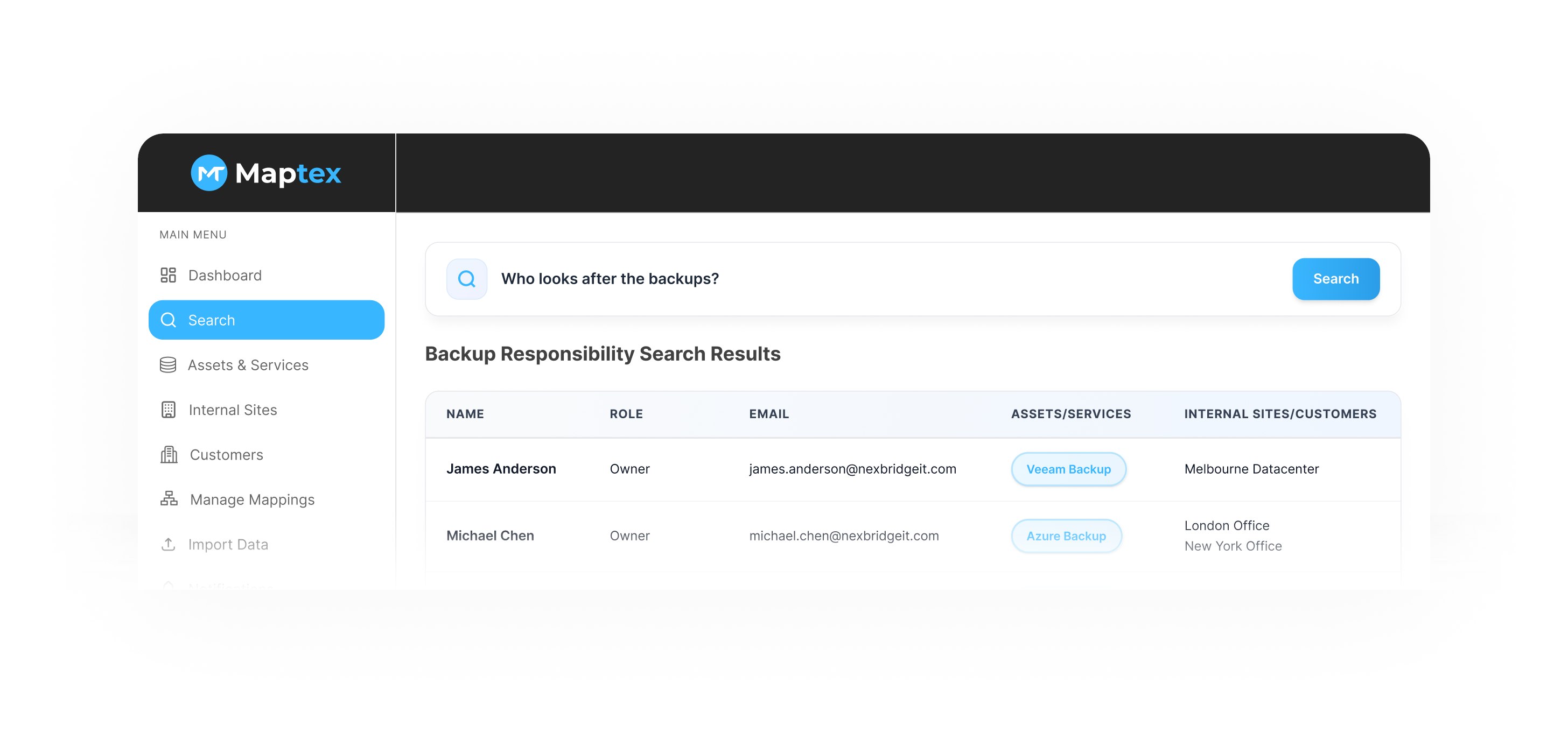
Task: Open james.anderson@nexbridgeit.com email
Action: point(852,469)
